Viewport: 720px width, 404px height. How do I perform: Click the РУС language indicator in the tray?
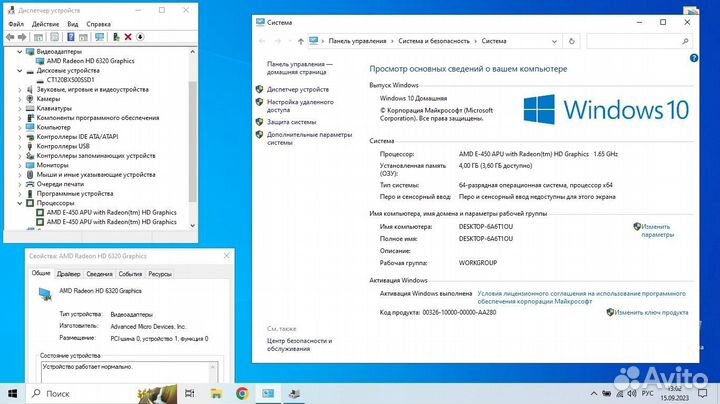coord(647,393)
